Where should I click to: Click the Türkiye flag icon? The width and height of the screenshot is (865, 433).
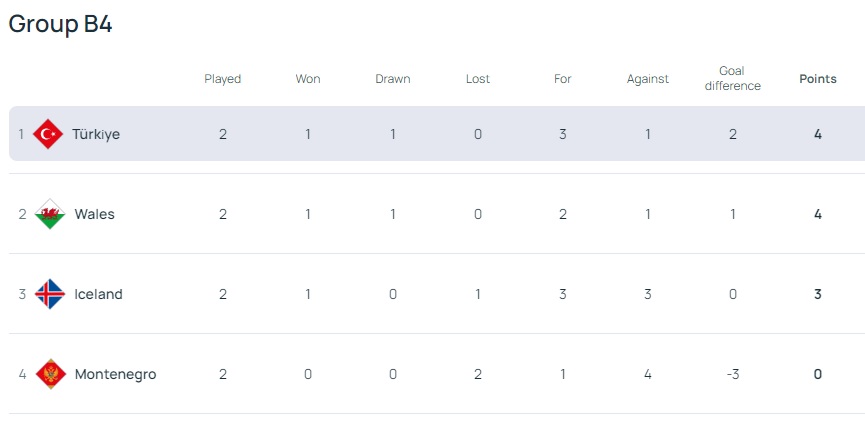[48, 134]
